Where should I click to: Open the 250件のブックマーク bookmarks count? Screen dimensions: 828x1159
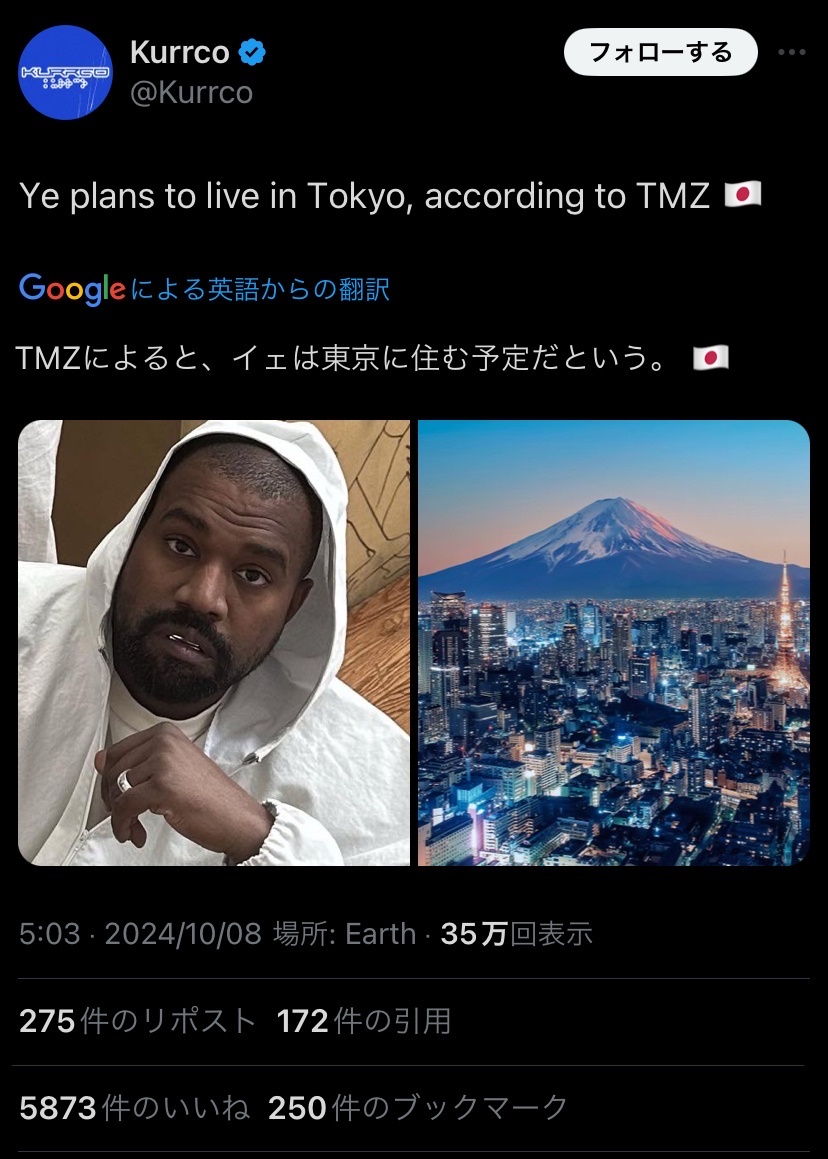418,1108
